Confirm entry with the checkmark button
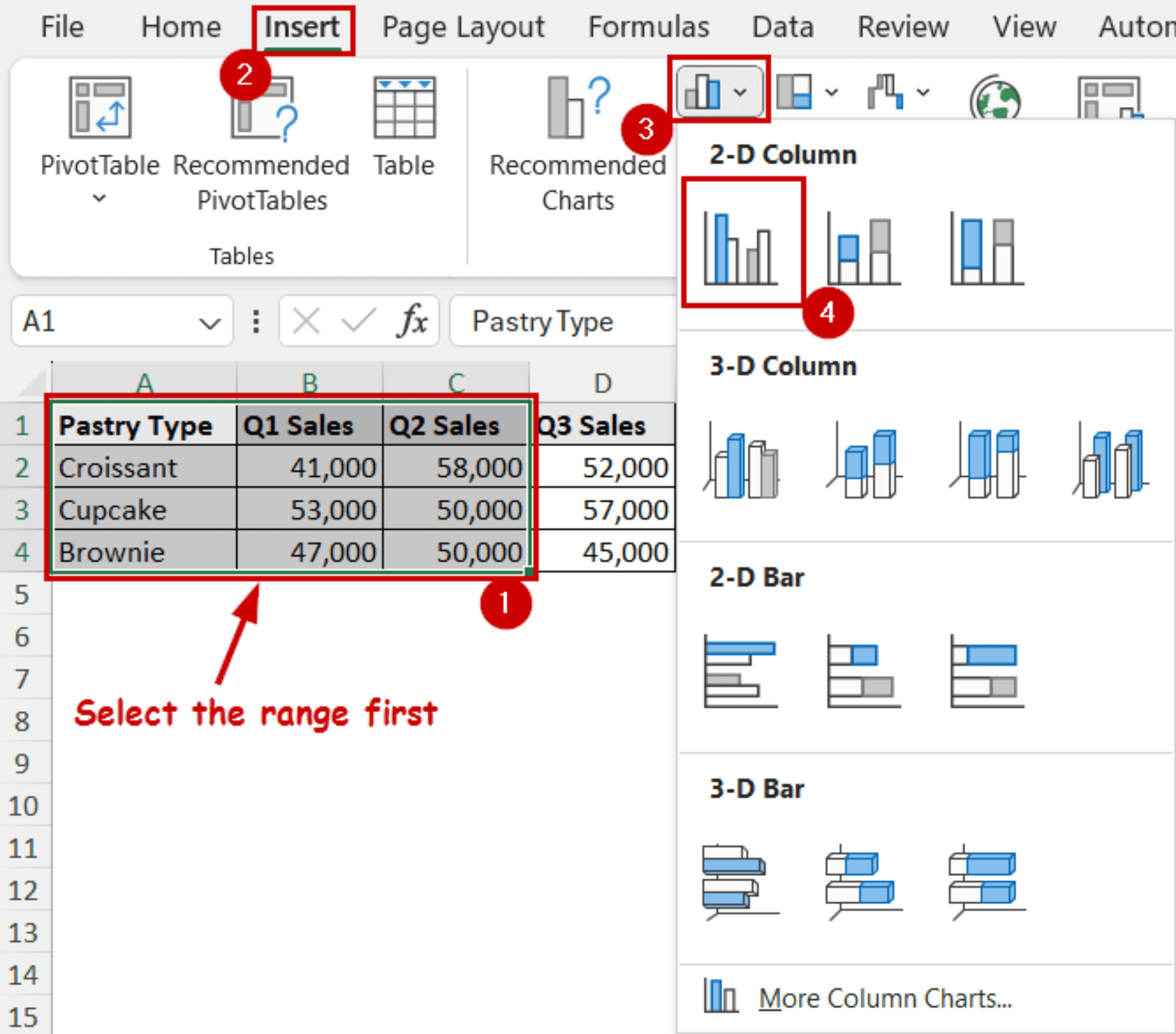 pyautogui.click(x=358, y=321)
